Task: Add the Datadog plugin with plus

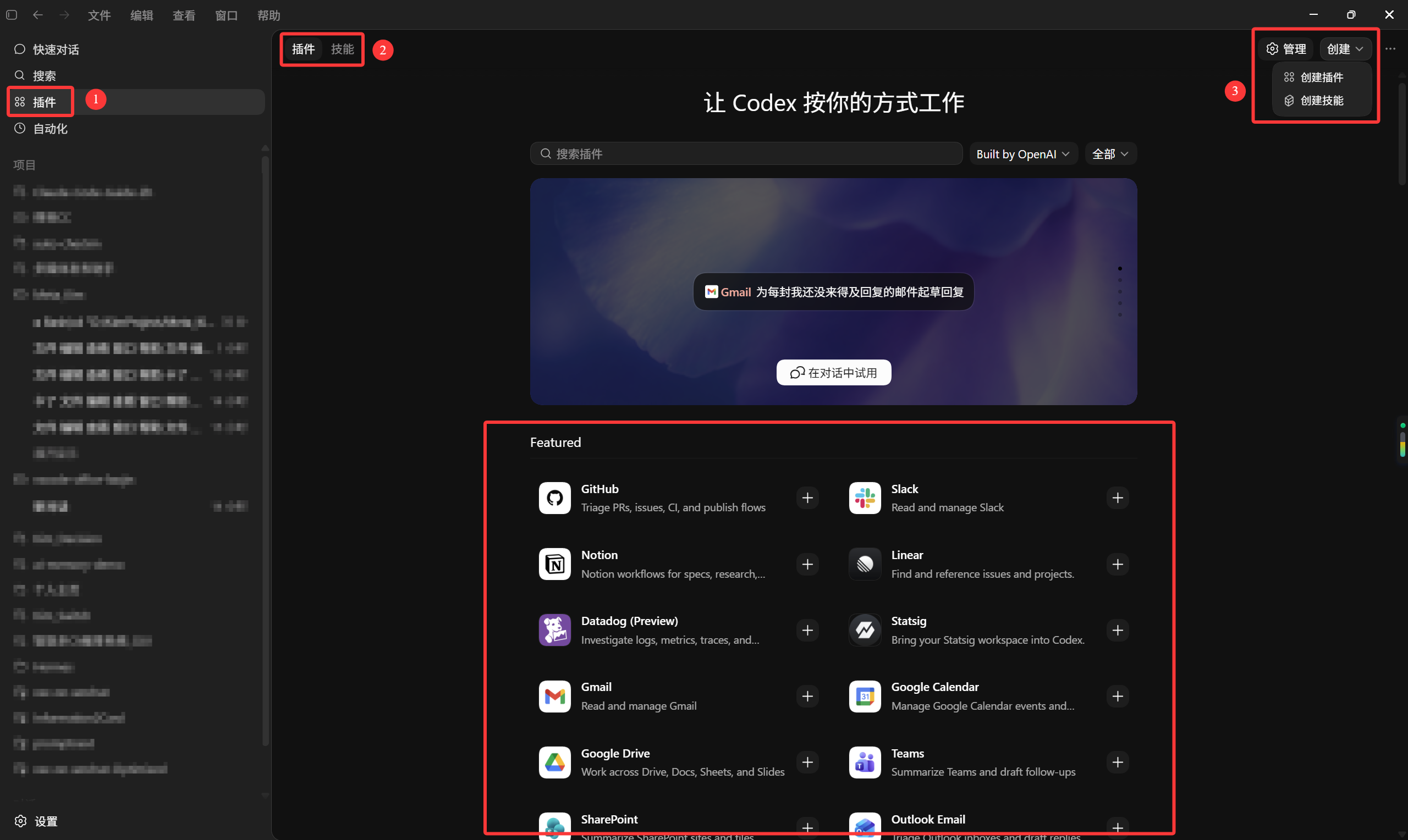Action: pyautogui.click(x=807, y=630)
